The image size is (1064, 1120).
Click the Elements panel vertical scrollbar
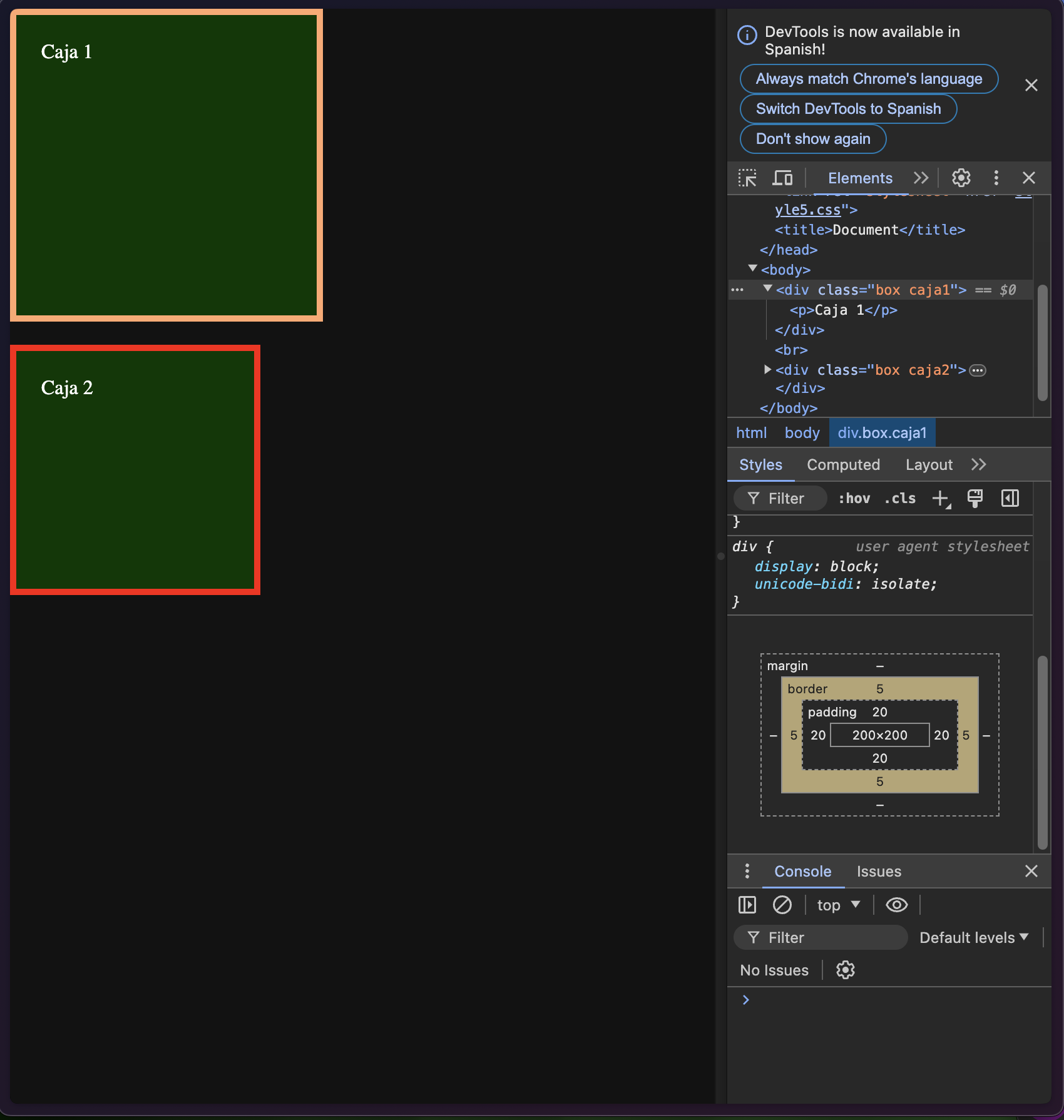1042,343
